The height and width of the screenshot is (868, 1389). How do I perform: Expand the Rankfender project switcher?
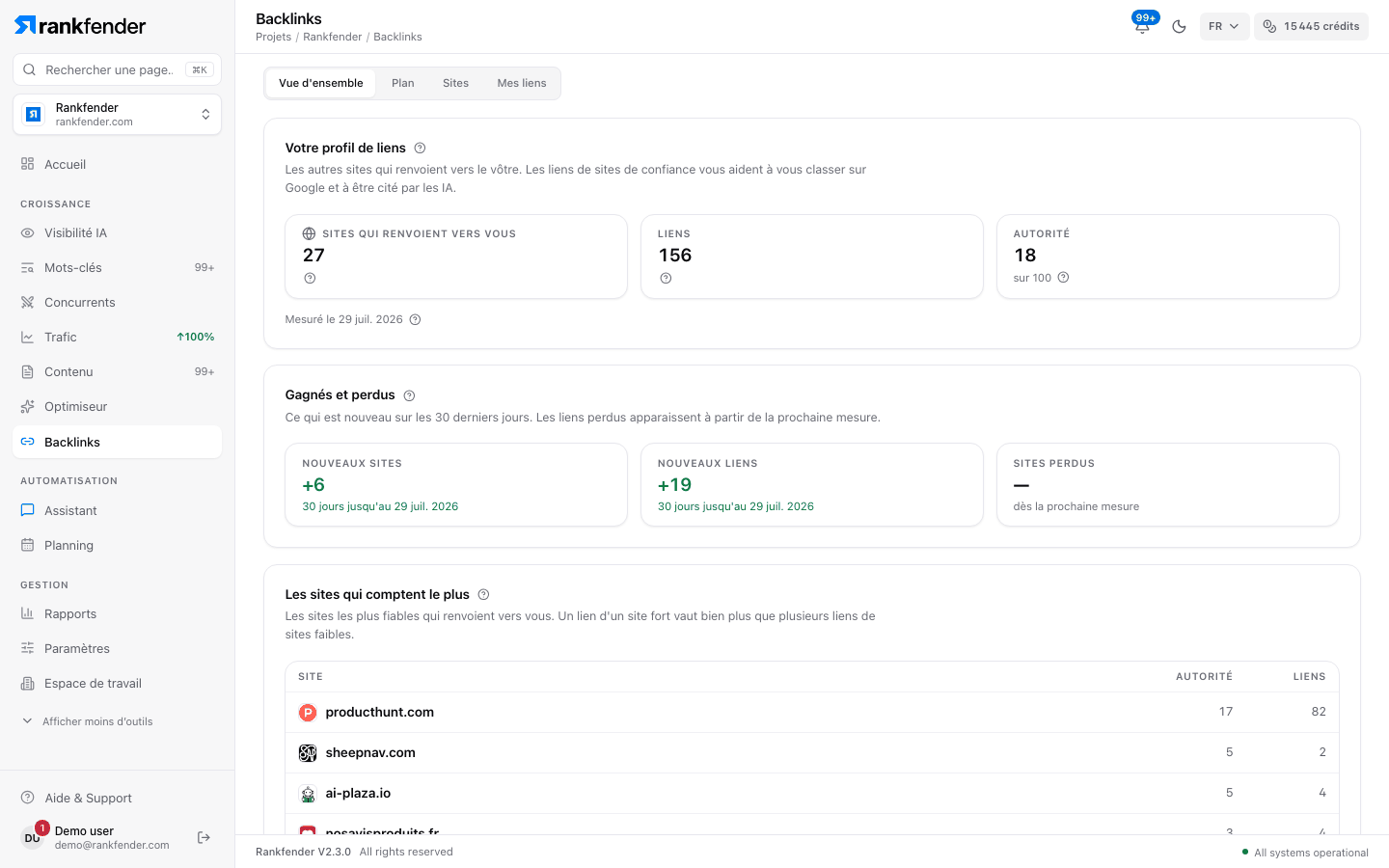(118, 115)
